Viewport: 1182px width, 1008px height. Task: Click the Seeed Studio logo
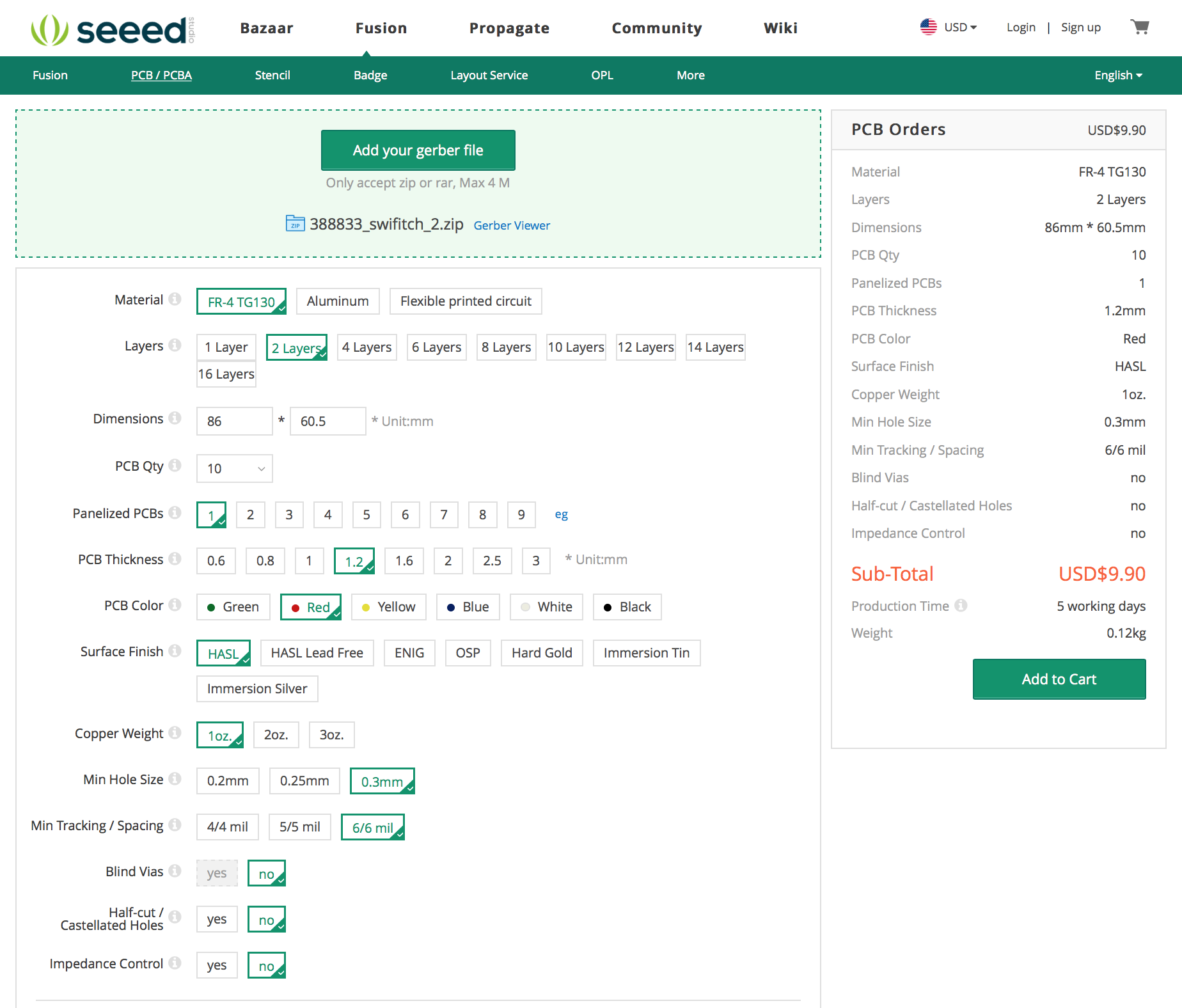[x=113, y=29]
